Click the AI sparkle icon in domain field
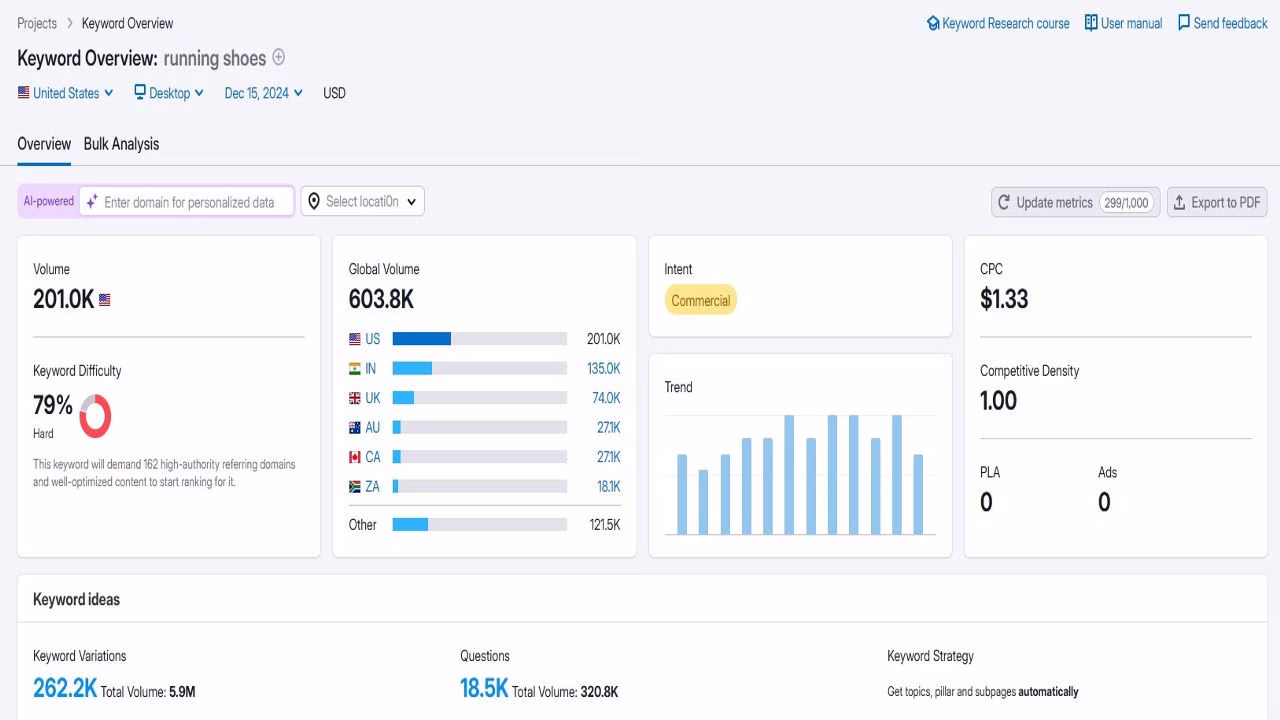Viewport: 1280px width, 720px height. click(x=91, y=201)
